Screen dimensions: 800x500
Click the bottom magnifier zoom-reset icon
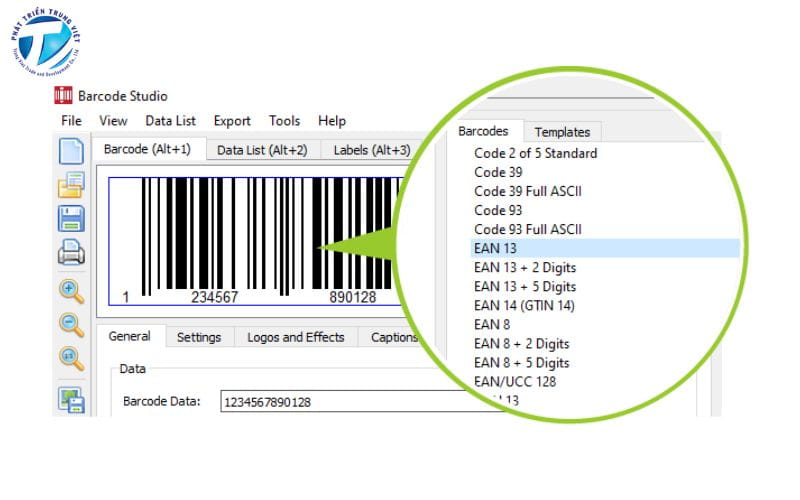pos(71,357)
